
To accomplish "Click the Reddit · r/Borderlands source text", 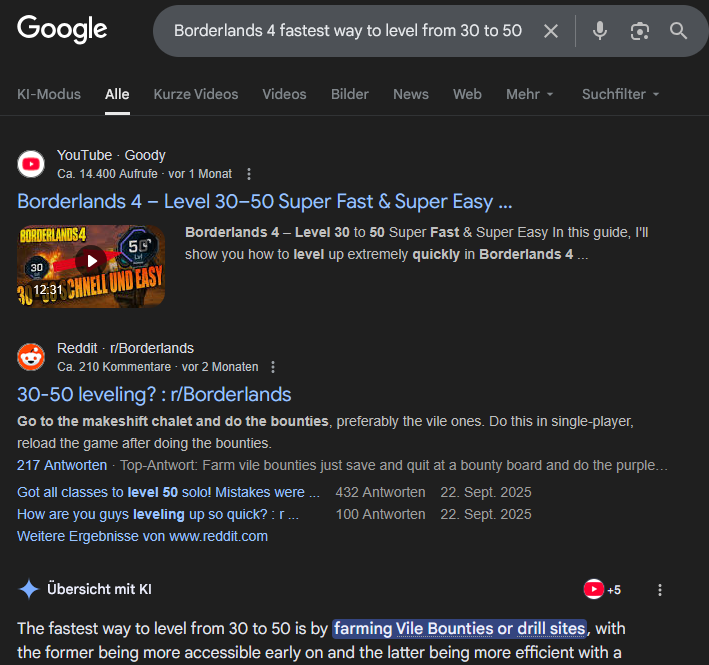I will click(125, 348).
